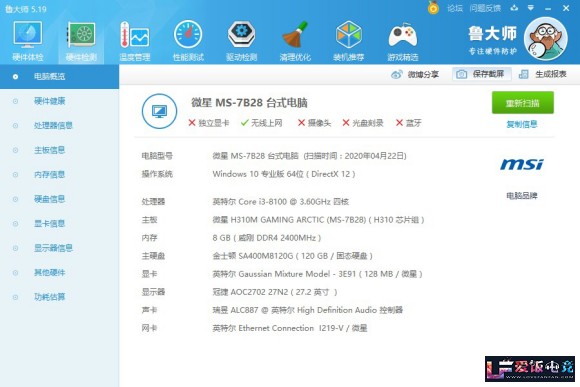Click the H310M GAMING ARCTIC motherboard value

click(x=318, y=220)
